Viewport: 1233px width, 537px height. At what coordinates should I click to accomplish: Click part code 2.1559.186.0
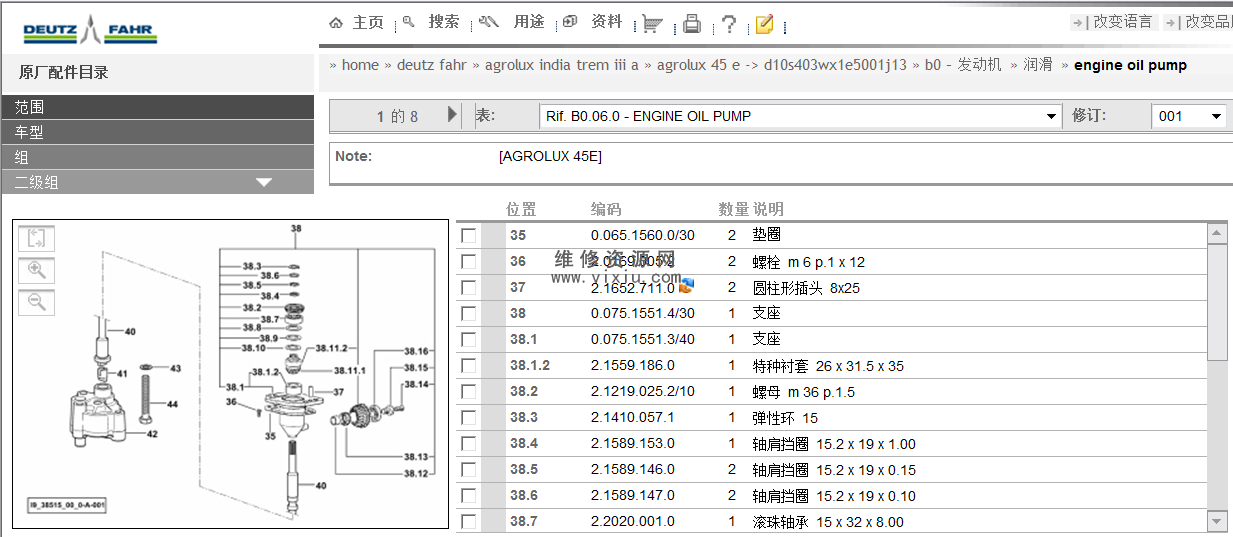point(633,365)
